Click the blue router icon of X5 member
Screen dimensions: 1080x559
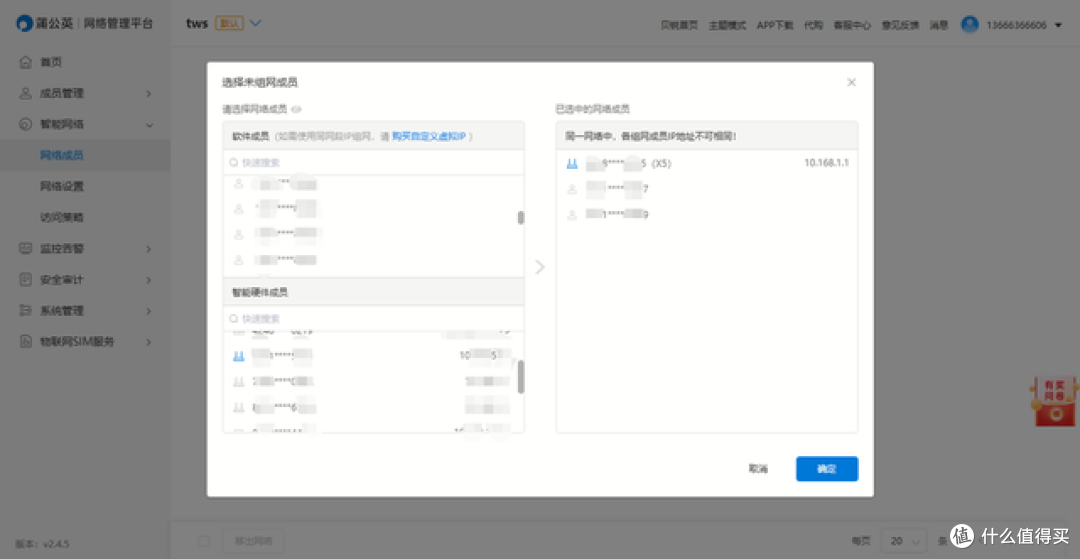[572, 163]
